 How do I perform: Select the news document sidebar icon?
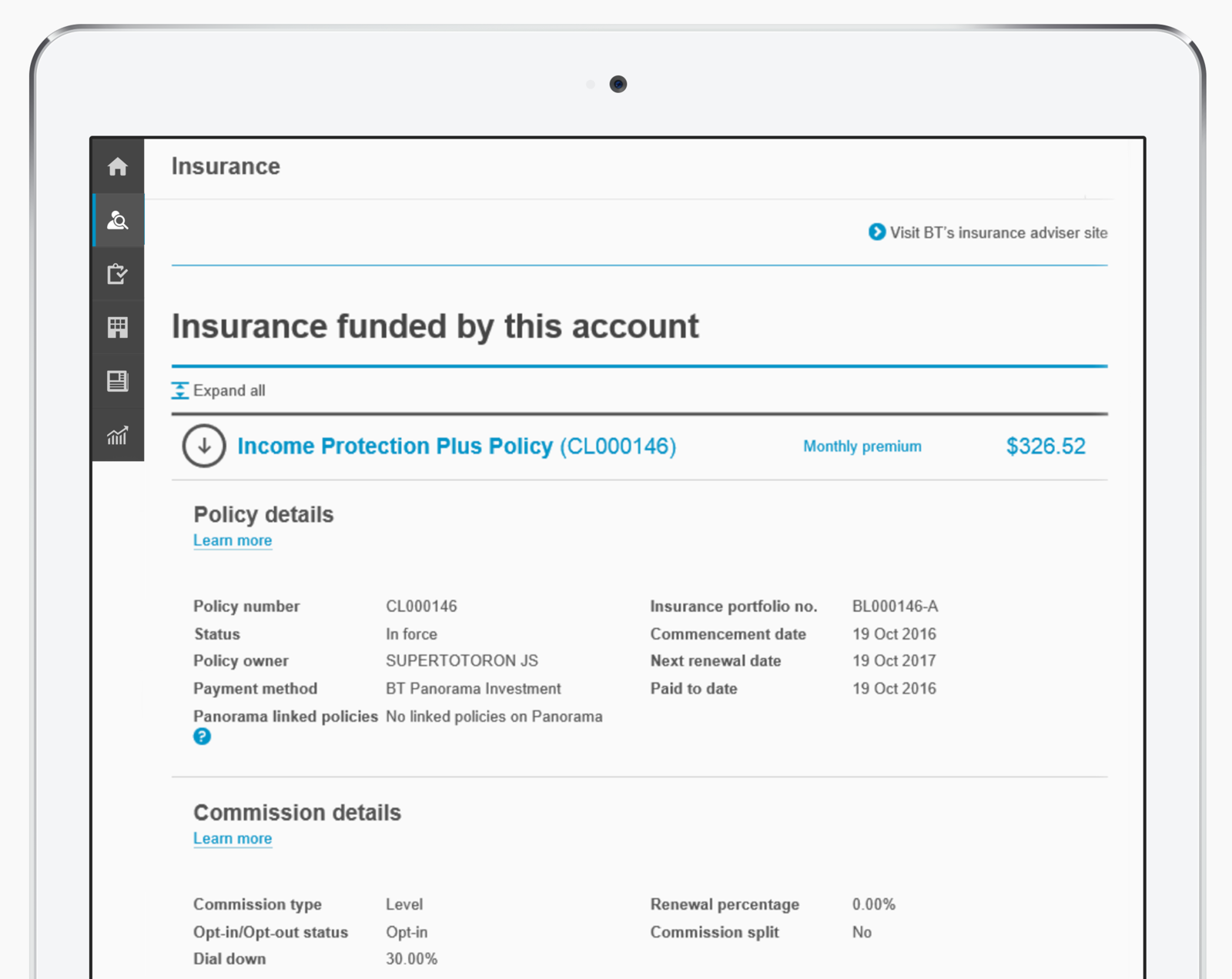(118, 381)
